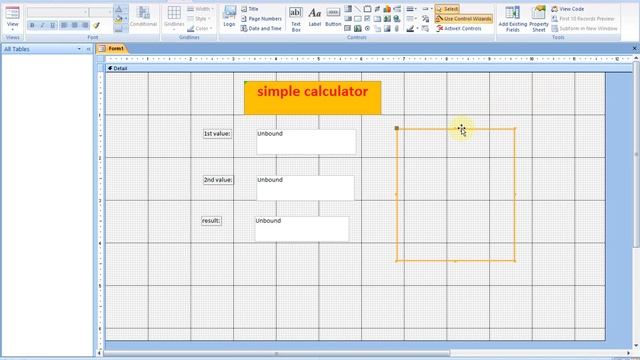
Task: Toggle Italic formatting
Action: click(42, 25)
